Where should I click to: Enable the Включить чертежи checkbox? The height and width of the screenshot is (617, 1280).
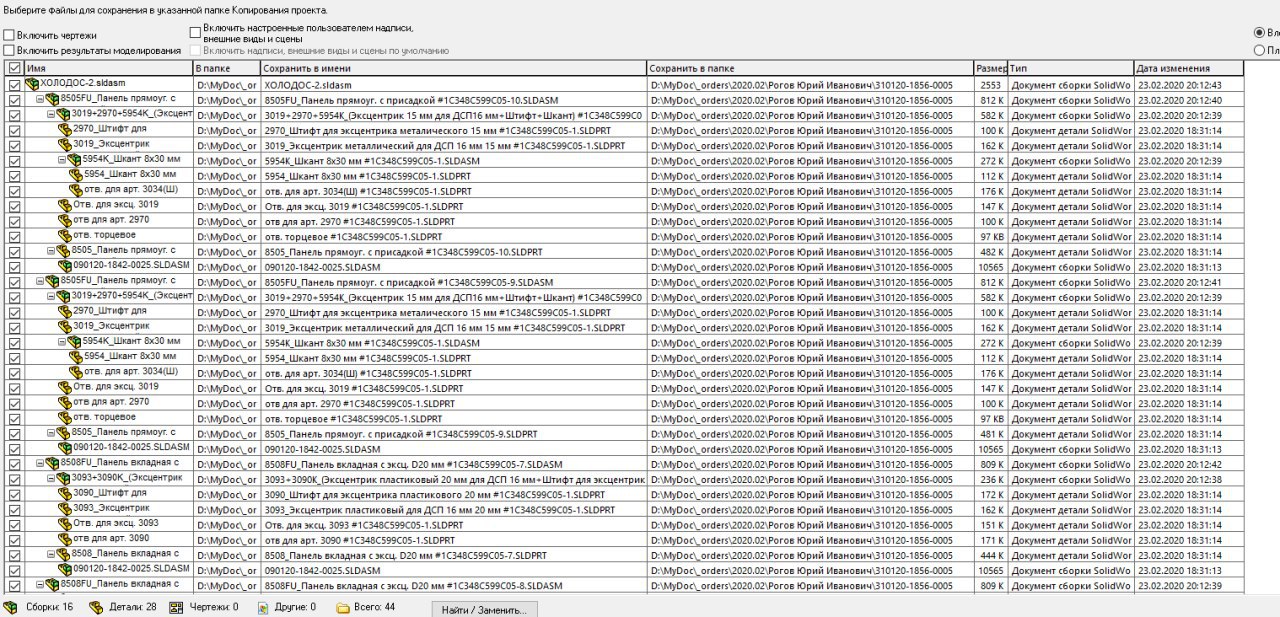(9, 36)
